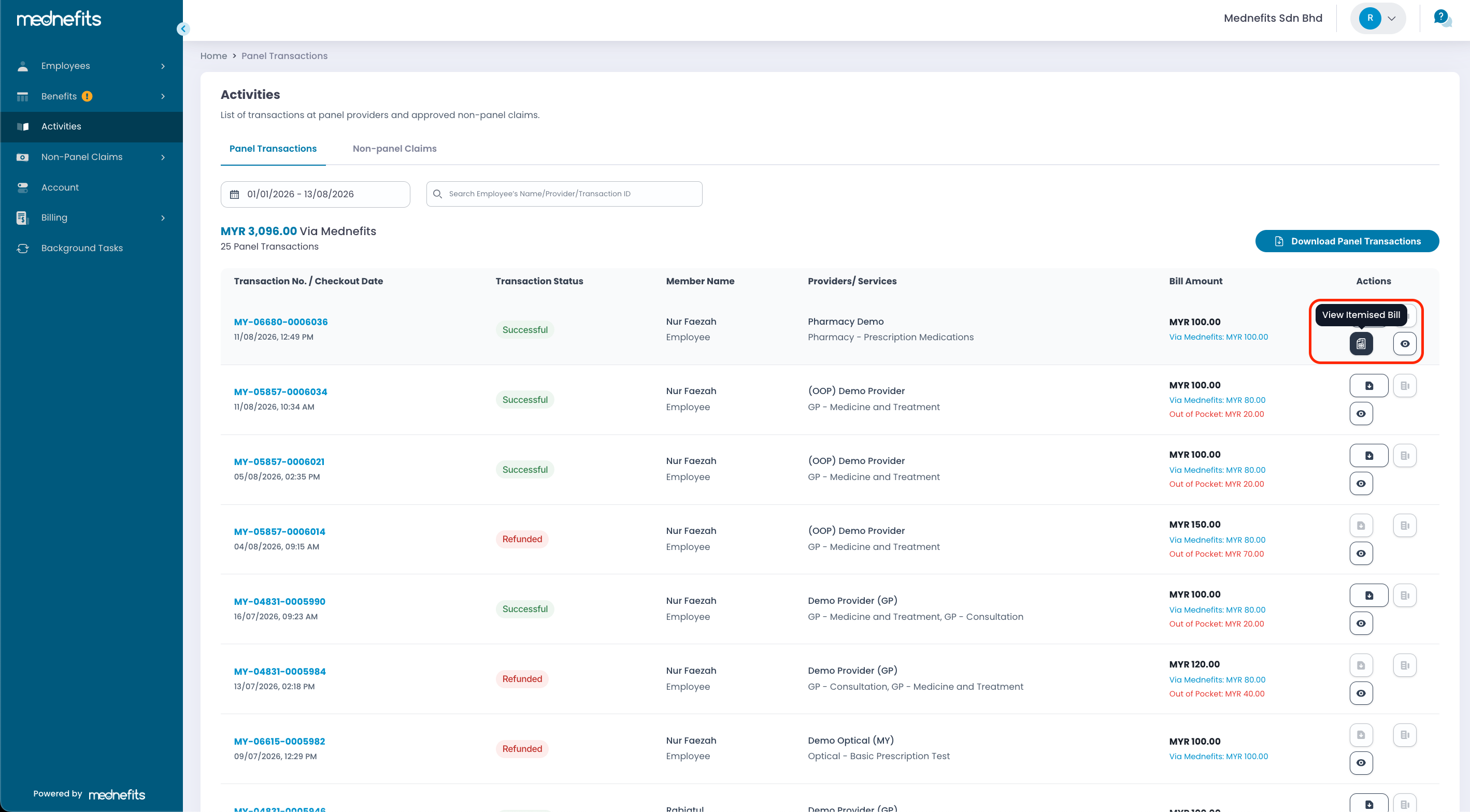Click the calendar icon in date range field

[x=235, y=194]
